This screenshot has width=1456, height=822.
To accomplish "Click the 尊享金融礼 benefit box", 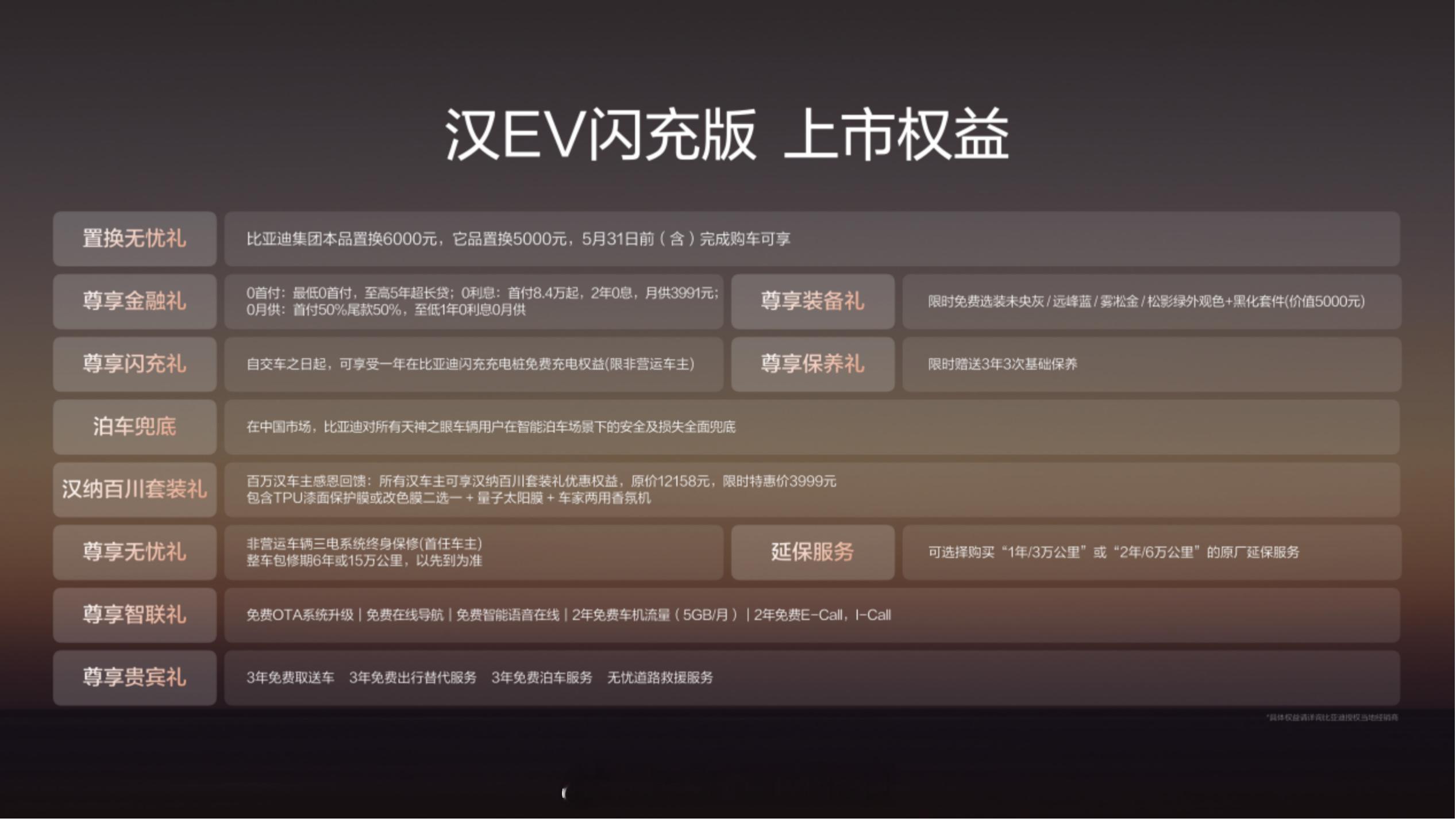I will click(134, 302).
